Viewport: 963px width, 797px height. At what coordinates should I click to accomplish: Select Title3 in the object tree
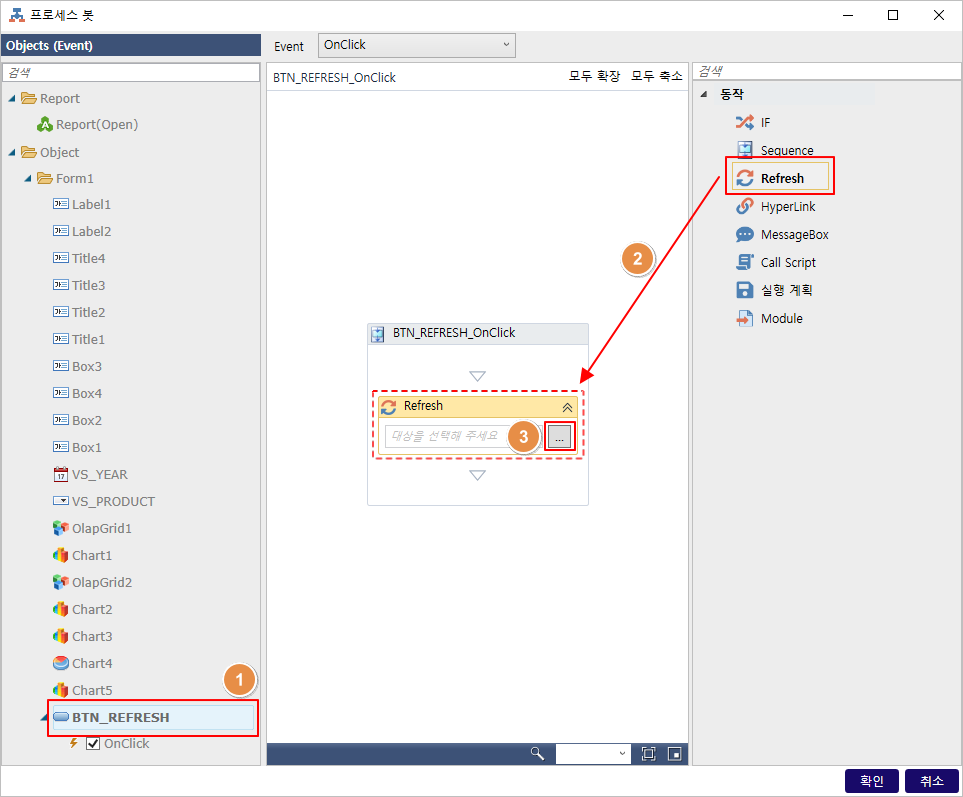coord(88,286)
